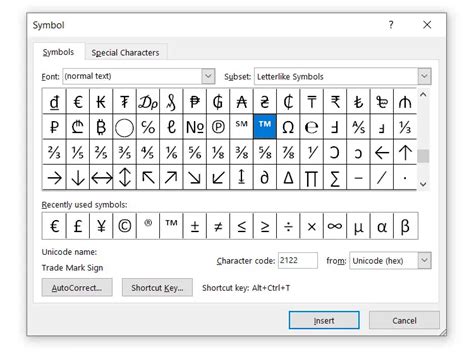Choose not-equal sign in recently used symbols
This screenshot has height=362, width=474.
tap(218, 226)
